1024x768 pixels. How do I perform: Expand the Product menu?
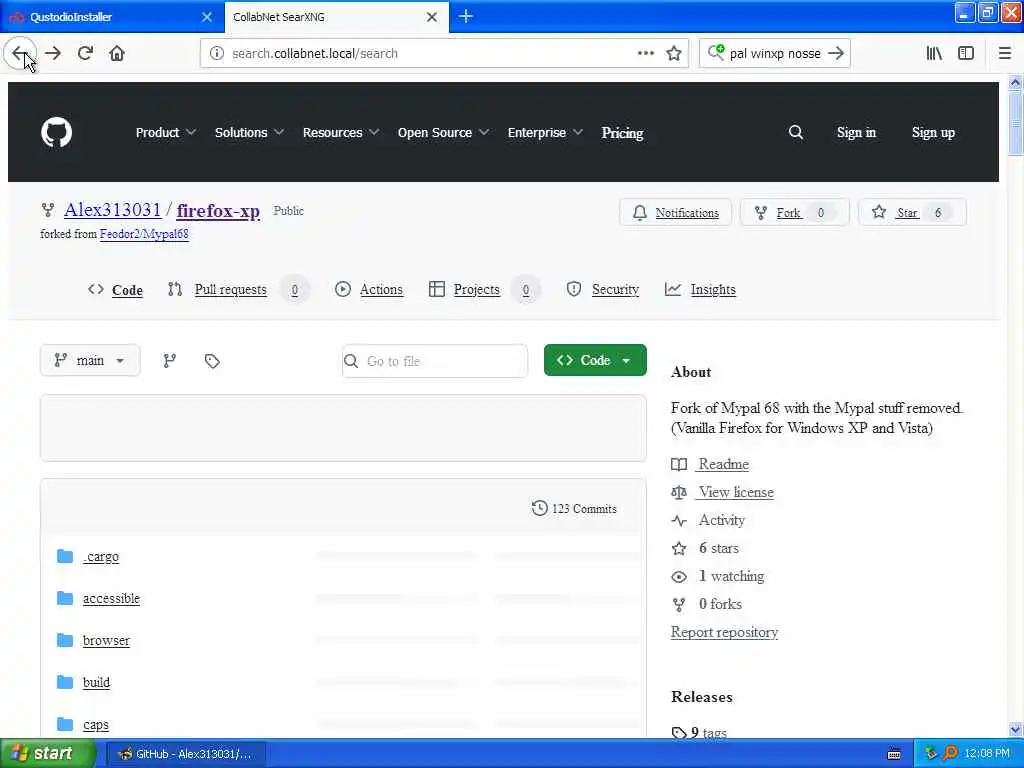click(165, 133)
